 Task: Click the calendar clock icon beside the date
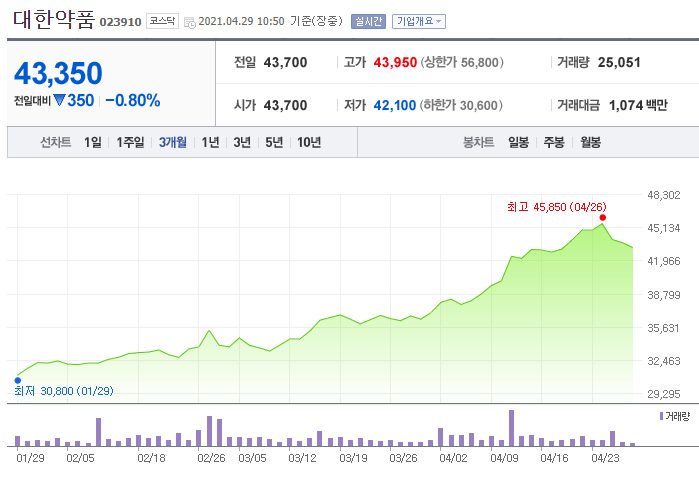190,22
